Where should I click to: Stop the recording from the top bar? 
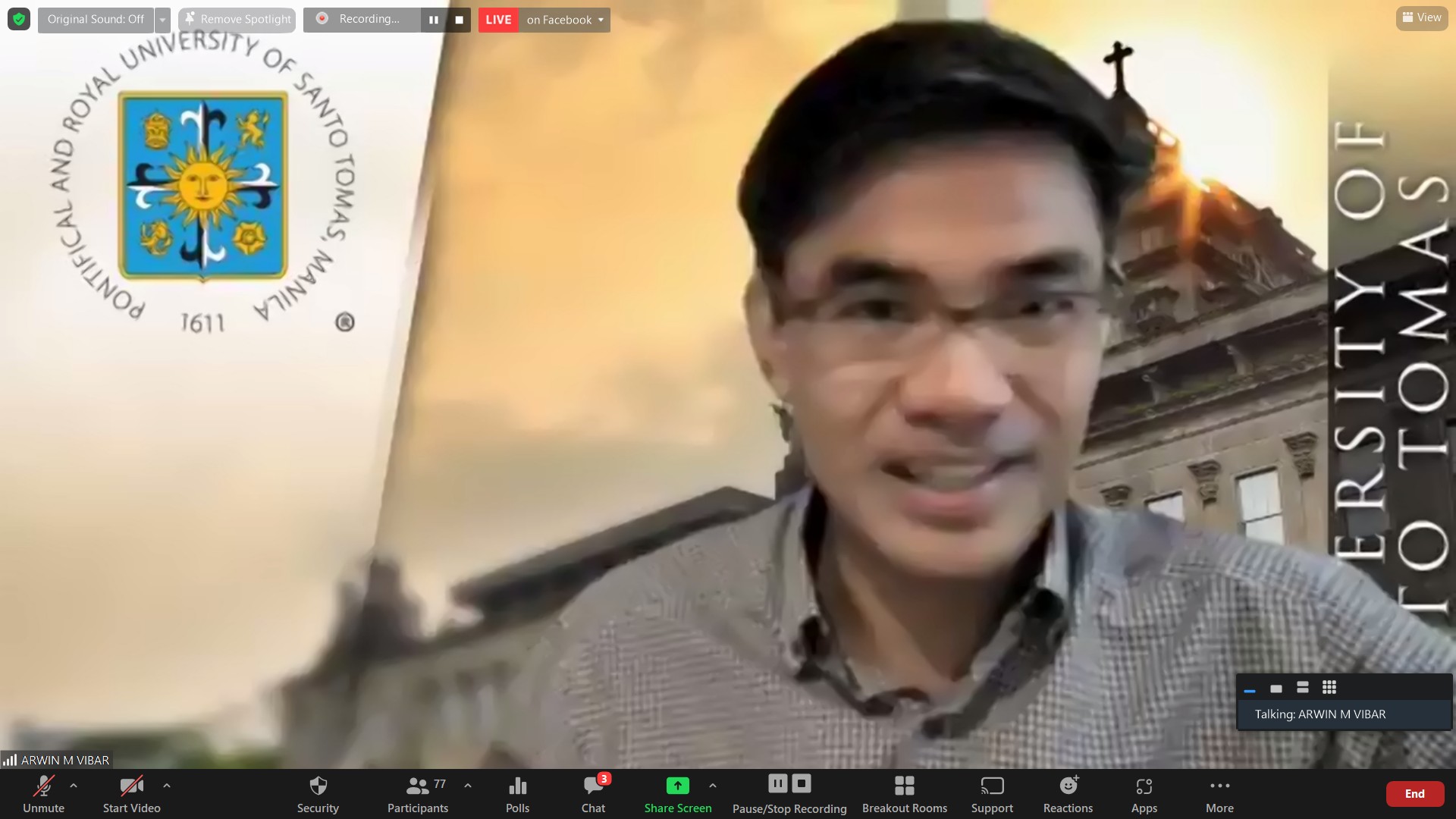[x=459, y=20]
